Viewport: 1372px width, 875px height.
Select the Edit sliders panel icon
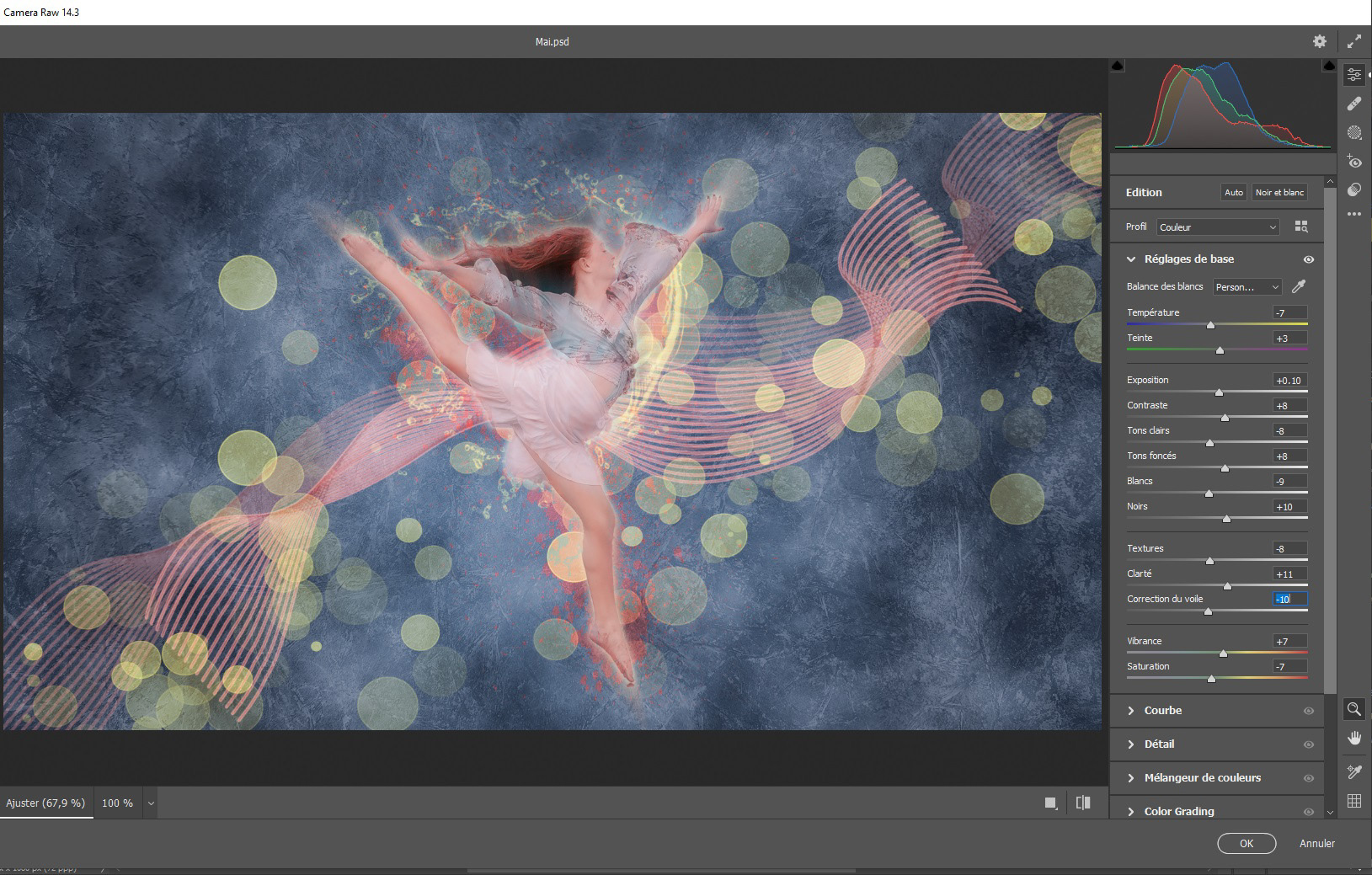click(1354, 75)
